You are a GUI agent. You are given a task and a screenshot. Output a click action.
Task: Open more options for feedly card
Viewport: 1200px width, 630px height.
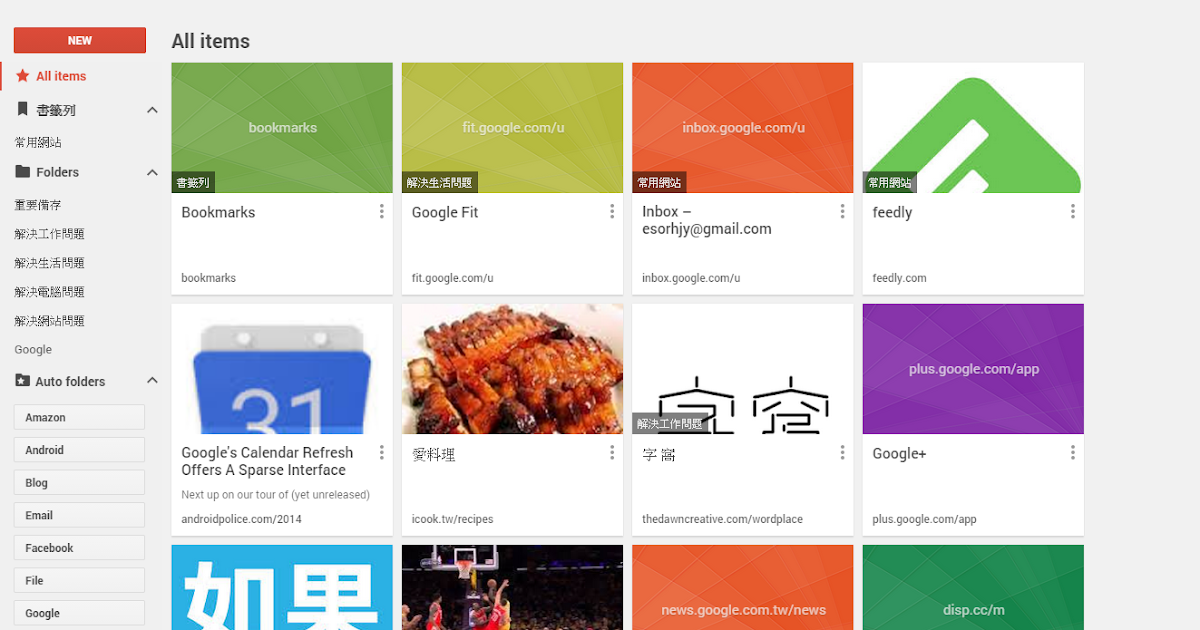(1073, 211)
